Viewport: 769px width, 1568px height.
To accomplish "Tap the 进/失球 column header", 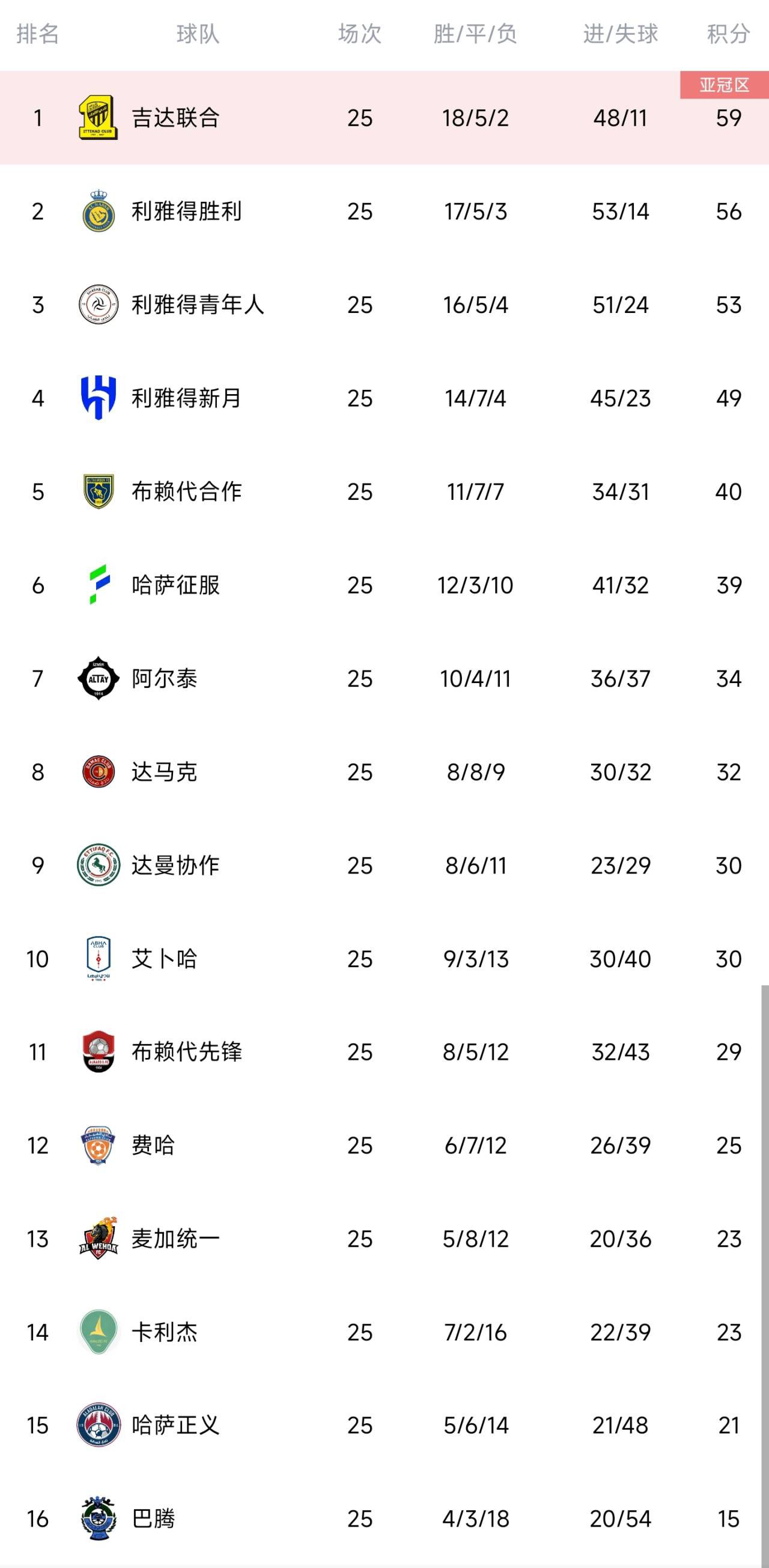I will [x=621, y=34].
